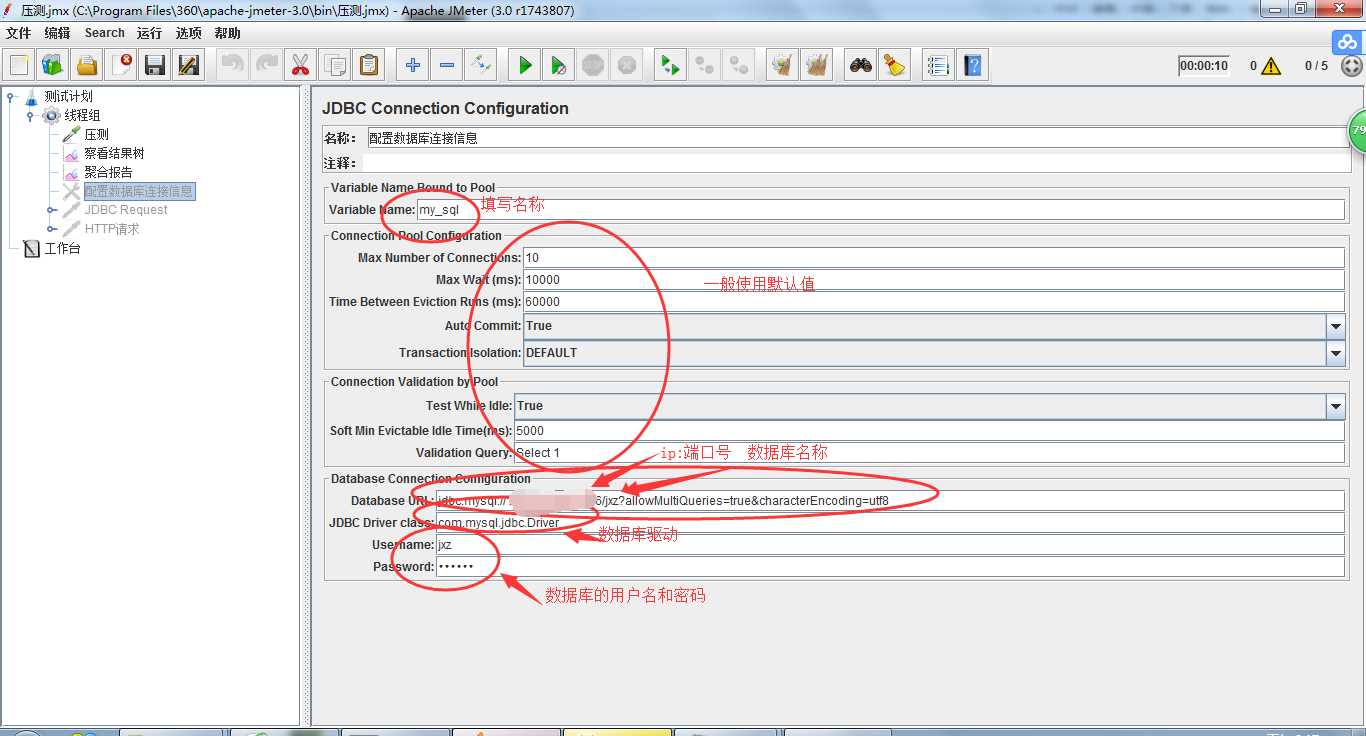Screen dimensions: 1366x736
Task: Select 测试计划 in the tree
Action: [68, 97]
